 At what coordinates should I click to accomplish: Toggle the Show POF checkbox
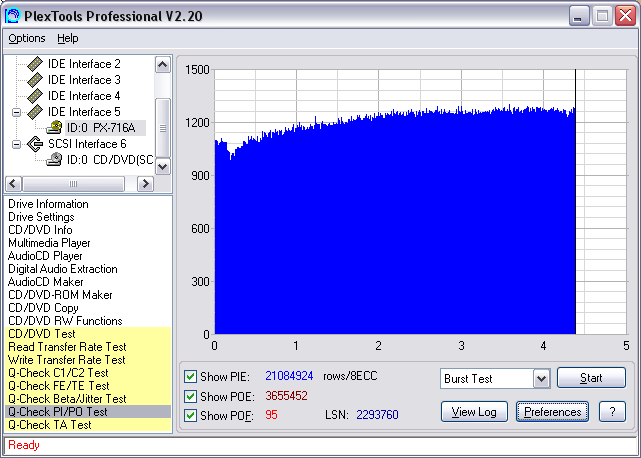pyautogui.click(x=190, y=415)
